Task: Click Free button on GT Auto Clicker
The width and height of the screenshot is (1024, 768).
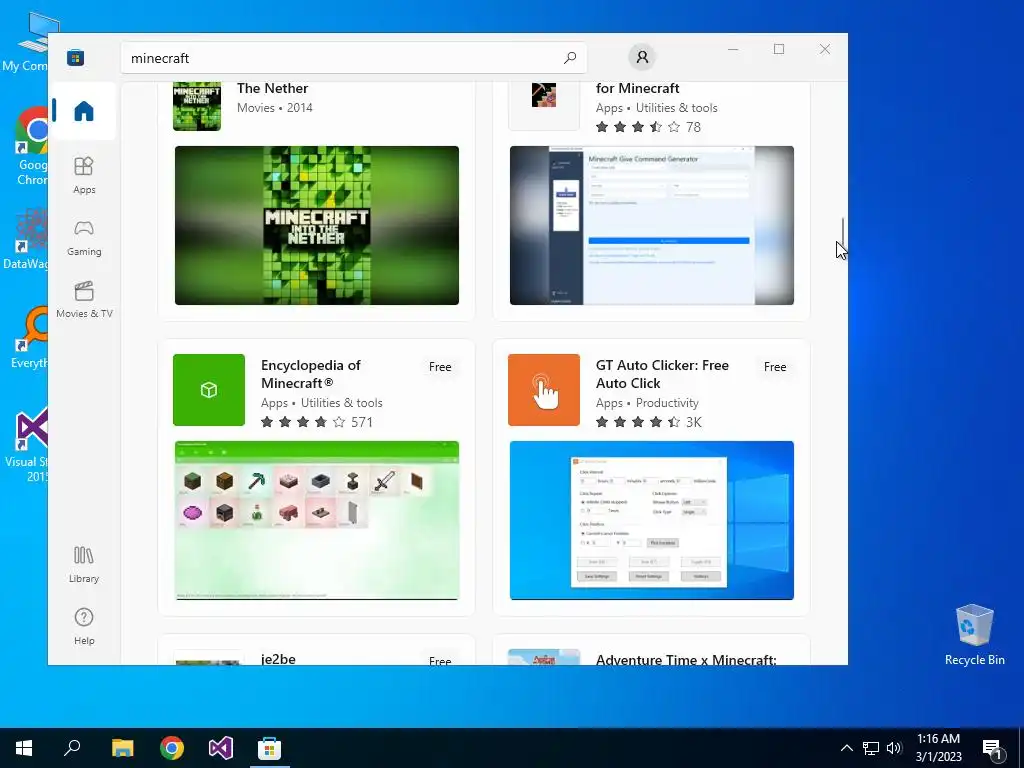Action: click(x=775, y=367)
